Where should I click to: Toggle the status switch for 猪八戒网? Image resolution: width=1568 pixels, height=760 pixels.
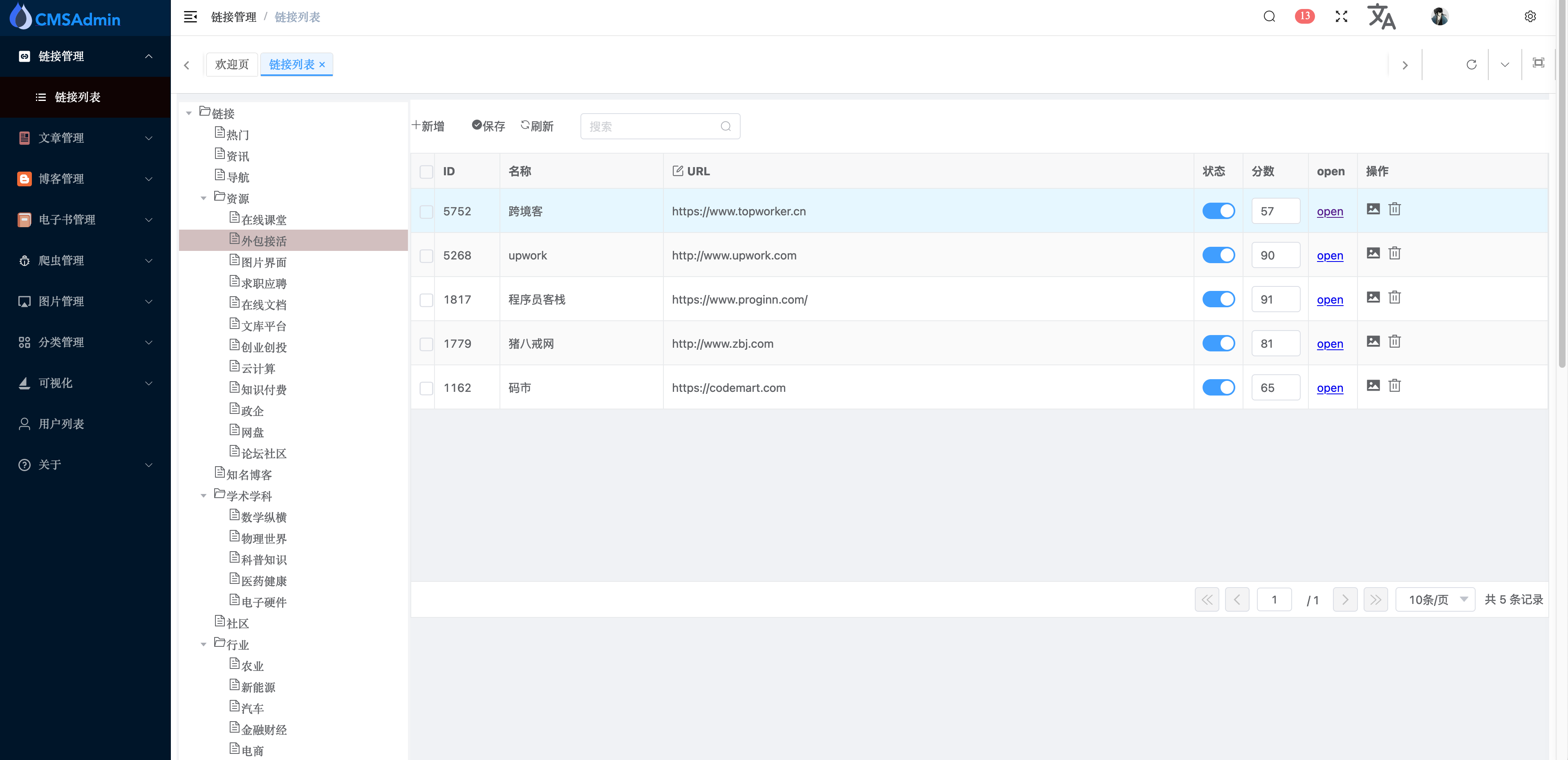coord(1218,343)
